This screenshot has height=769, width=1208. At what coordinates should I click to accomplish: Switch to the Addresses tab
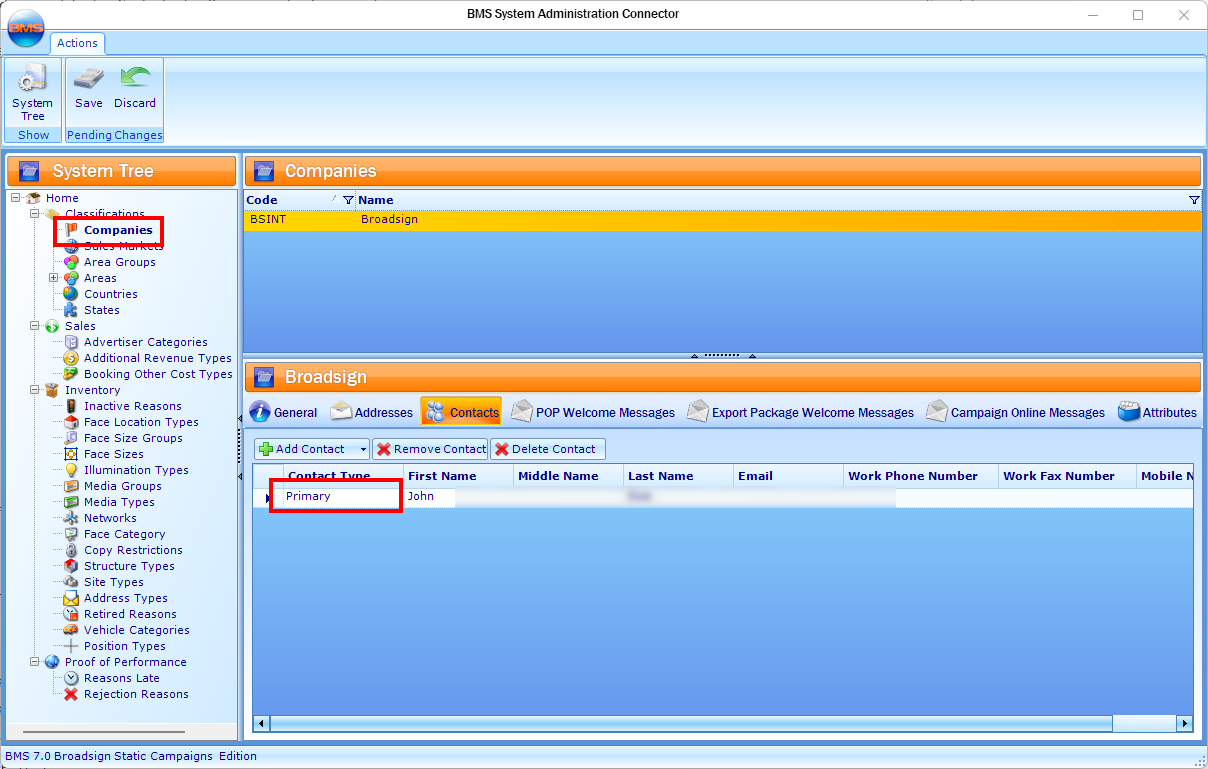[371, 412]
